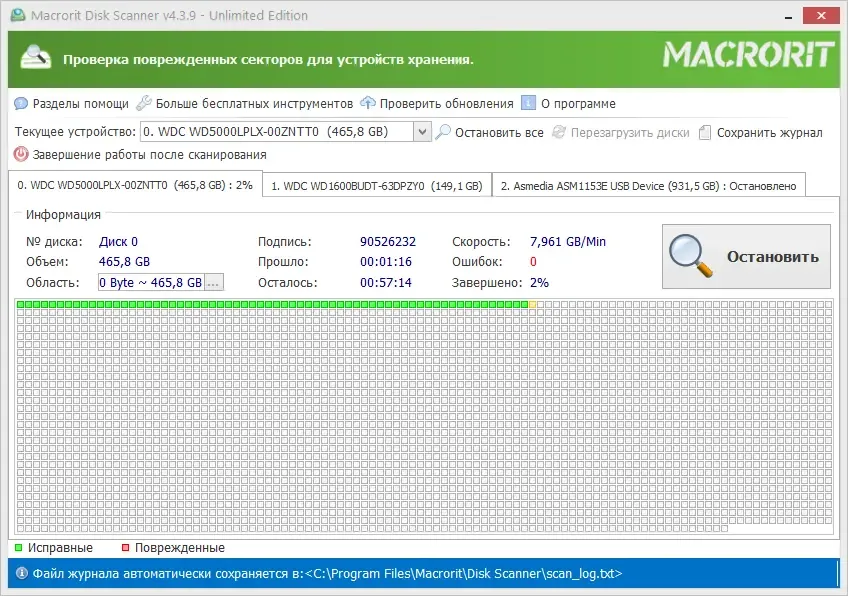This screenshot has width=848, height=596.
Task: Open the WDC WD5000LPLX device combo box
Action: coord(286,132)
